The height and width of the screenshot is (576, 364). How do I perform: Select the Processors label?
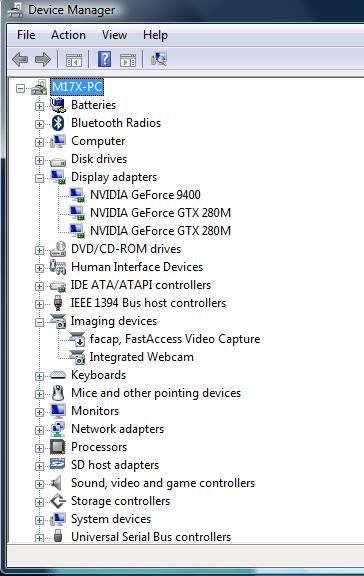(99, 447)
